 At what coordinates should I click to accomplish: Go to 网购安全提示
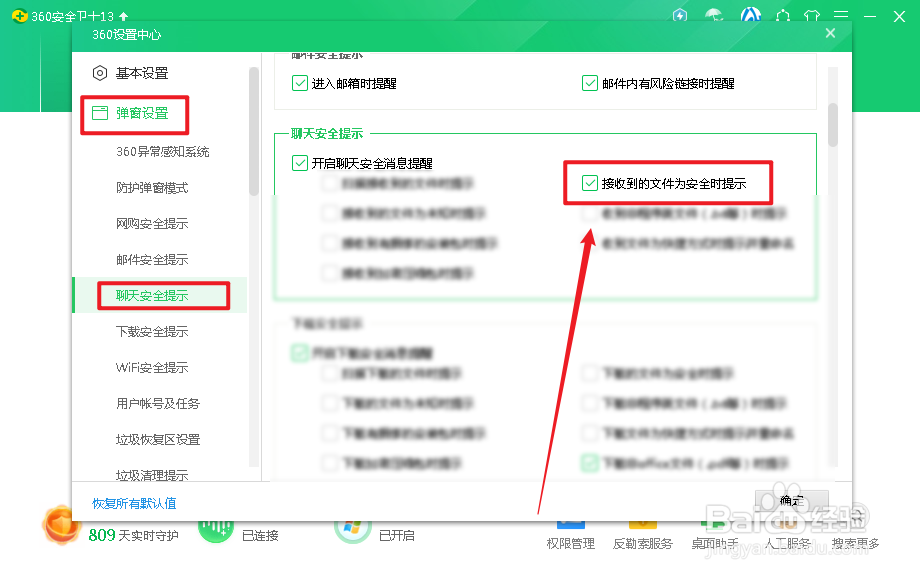point(152,223)
